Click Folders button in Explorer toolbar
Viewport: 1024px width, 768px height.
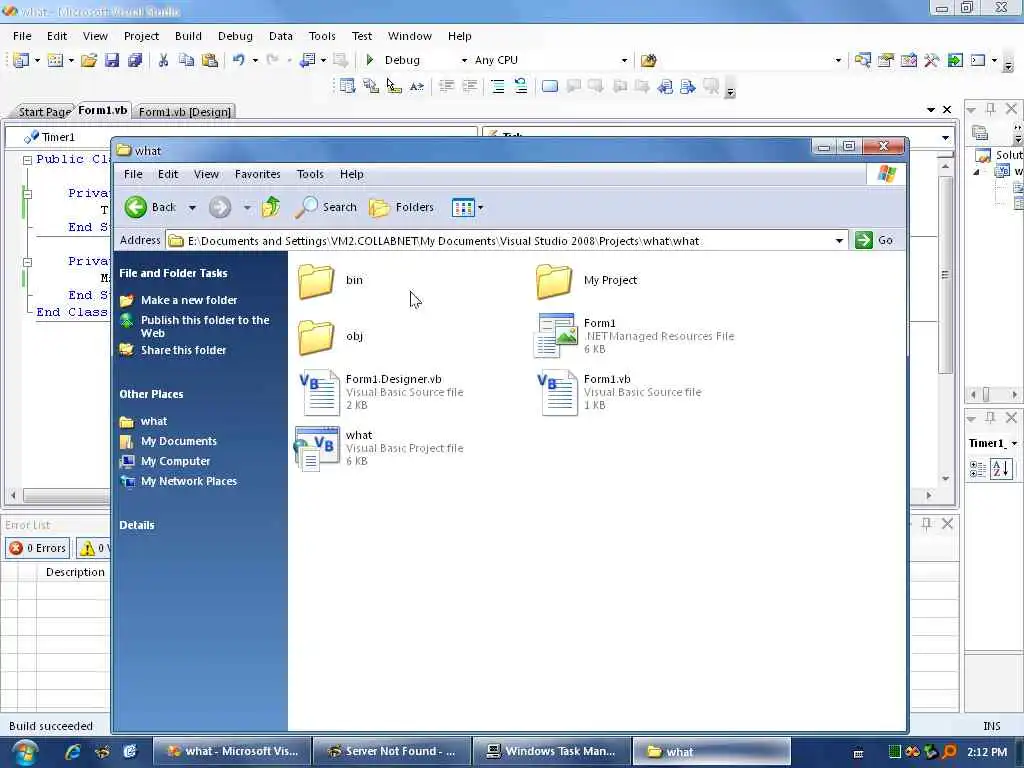(402, 207)
